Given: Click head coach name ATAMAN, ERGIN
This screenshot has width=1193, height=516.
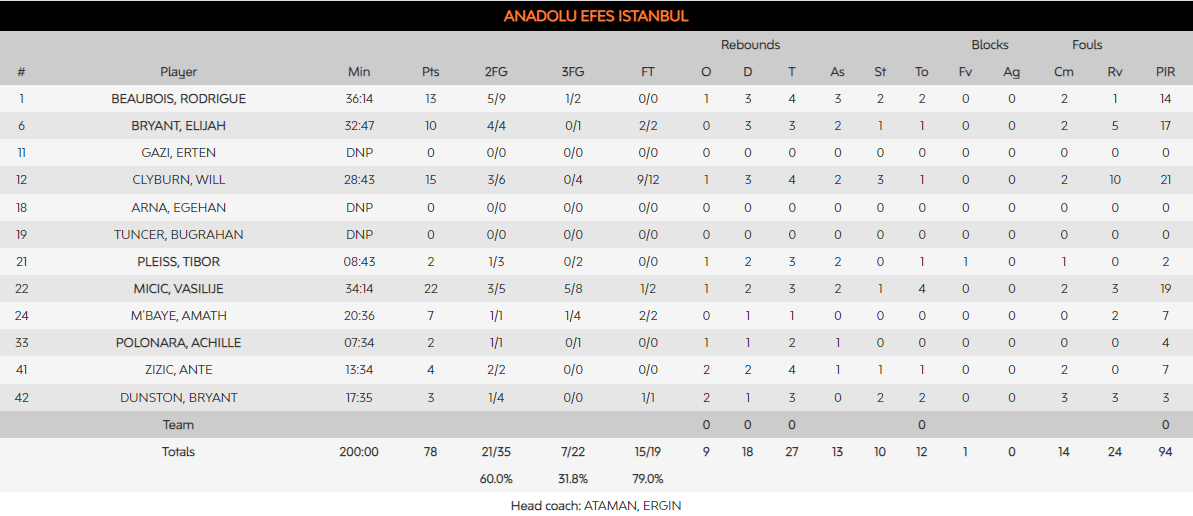Looking at the screenshot, I should pos(629,506).
